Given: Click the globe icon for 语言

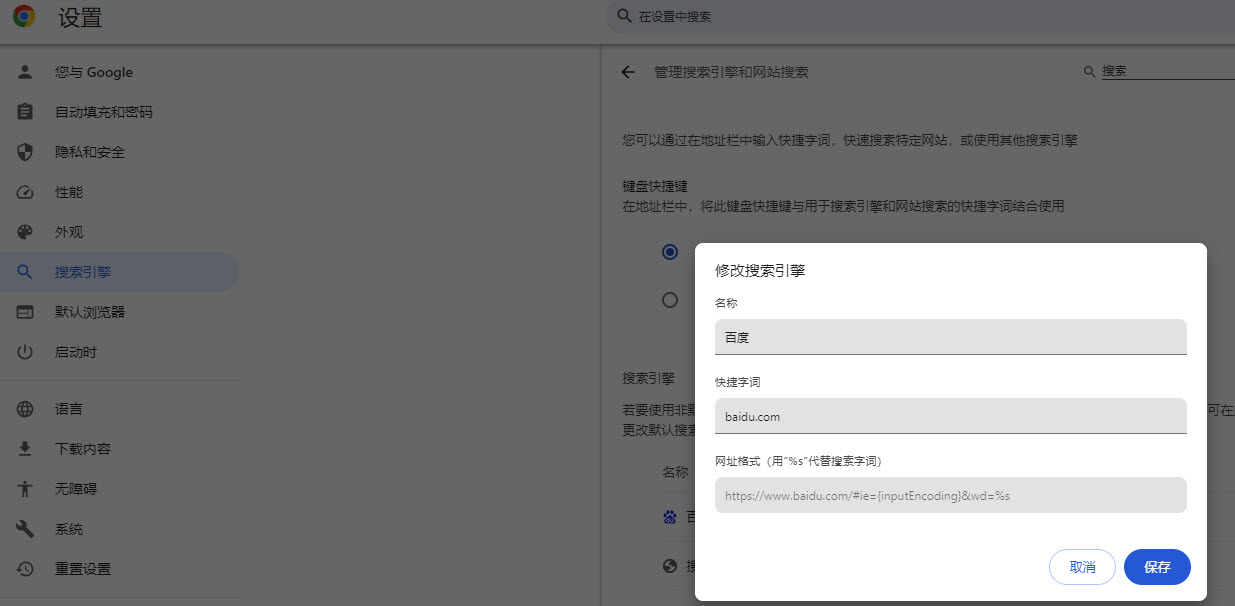Looking at the screenshot, I should click(26, 409).
